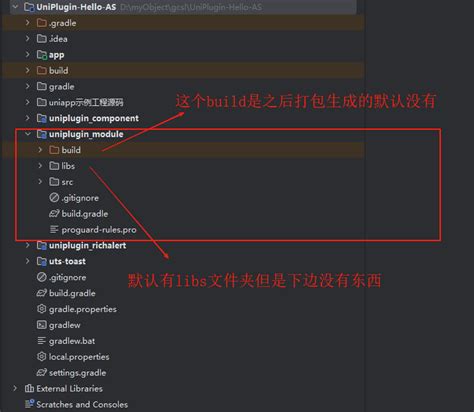The image size is (474, 412).
Task: Expand the uniplugin_richalert module chevron
Action: coord(28,245)
